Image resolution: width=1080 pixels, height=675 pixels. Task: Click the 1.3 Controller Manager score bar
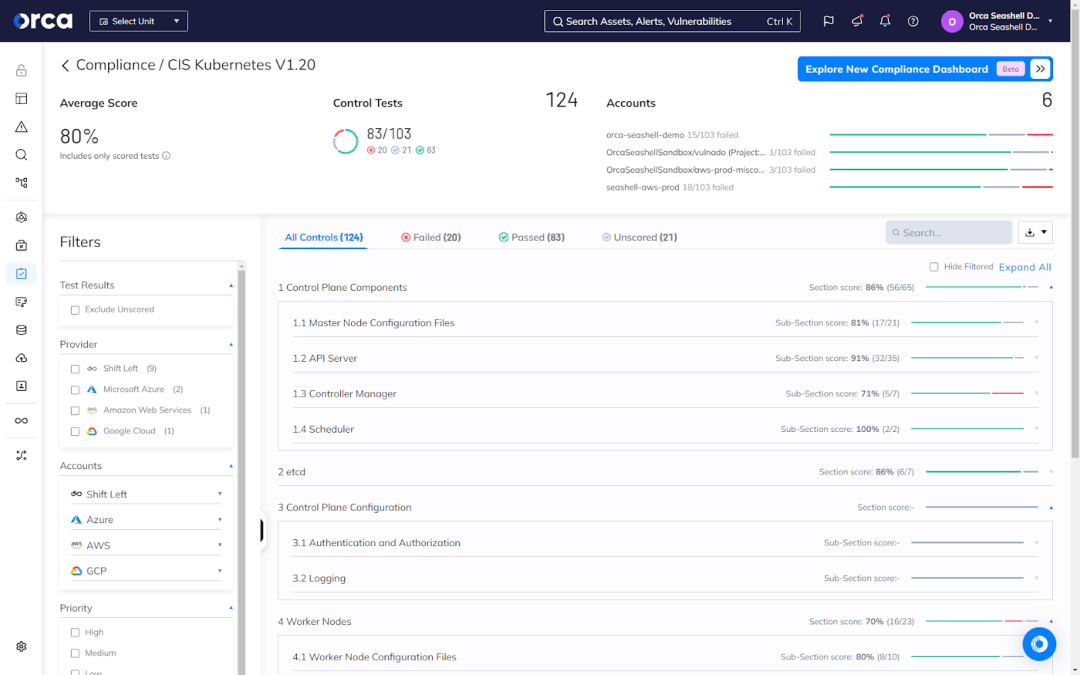967,393
